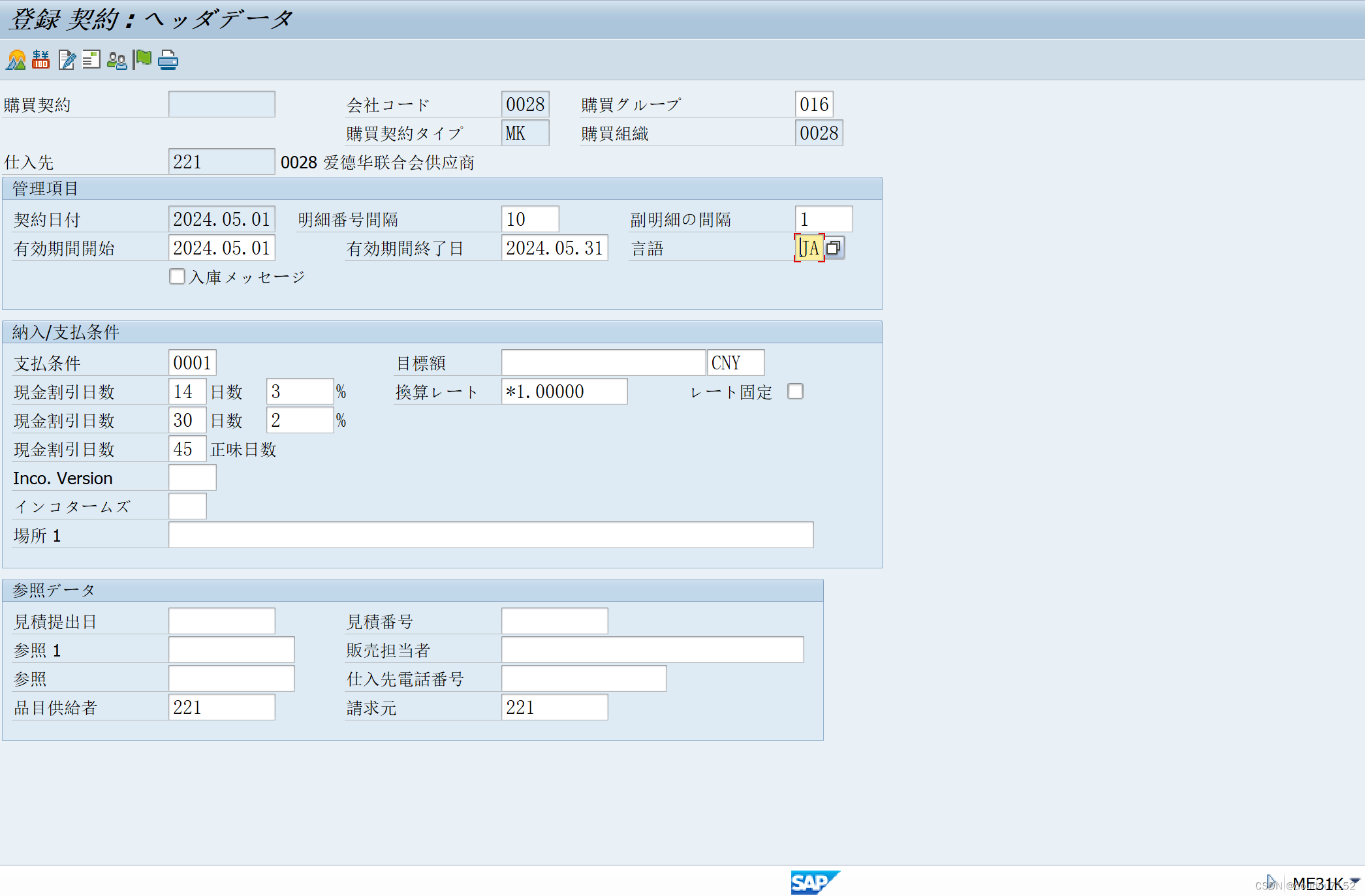Expand status bar triangle left of ME31K
The height and width of the screenshot is (896, 1365).
click(x=1270, y=881)
